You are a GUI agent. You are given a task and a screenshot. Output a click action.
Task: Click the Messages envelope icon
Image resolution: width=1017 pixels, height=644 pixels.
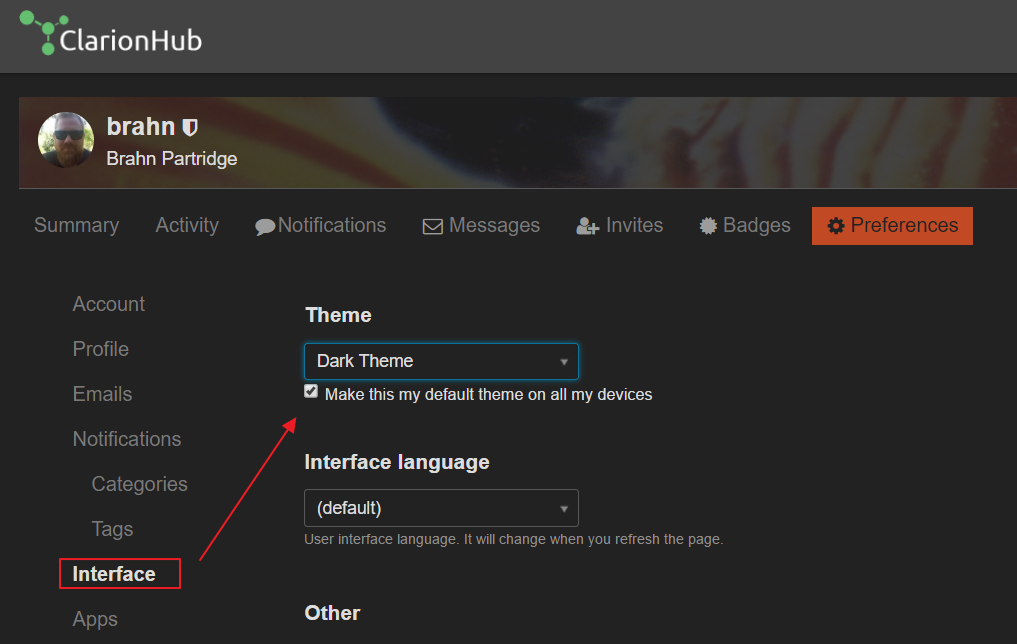433,227
